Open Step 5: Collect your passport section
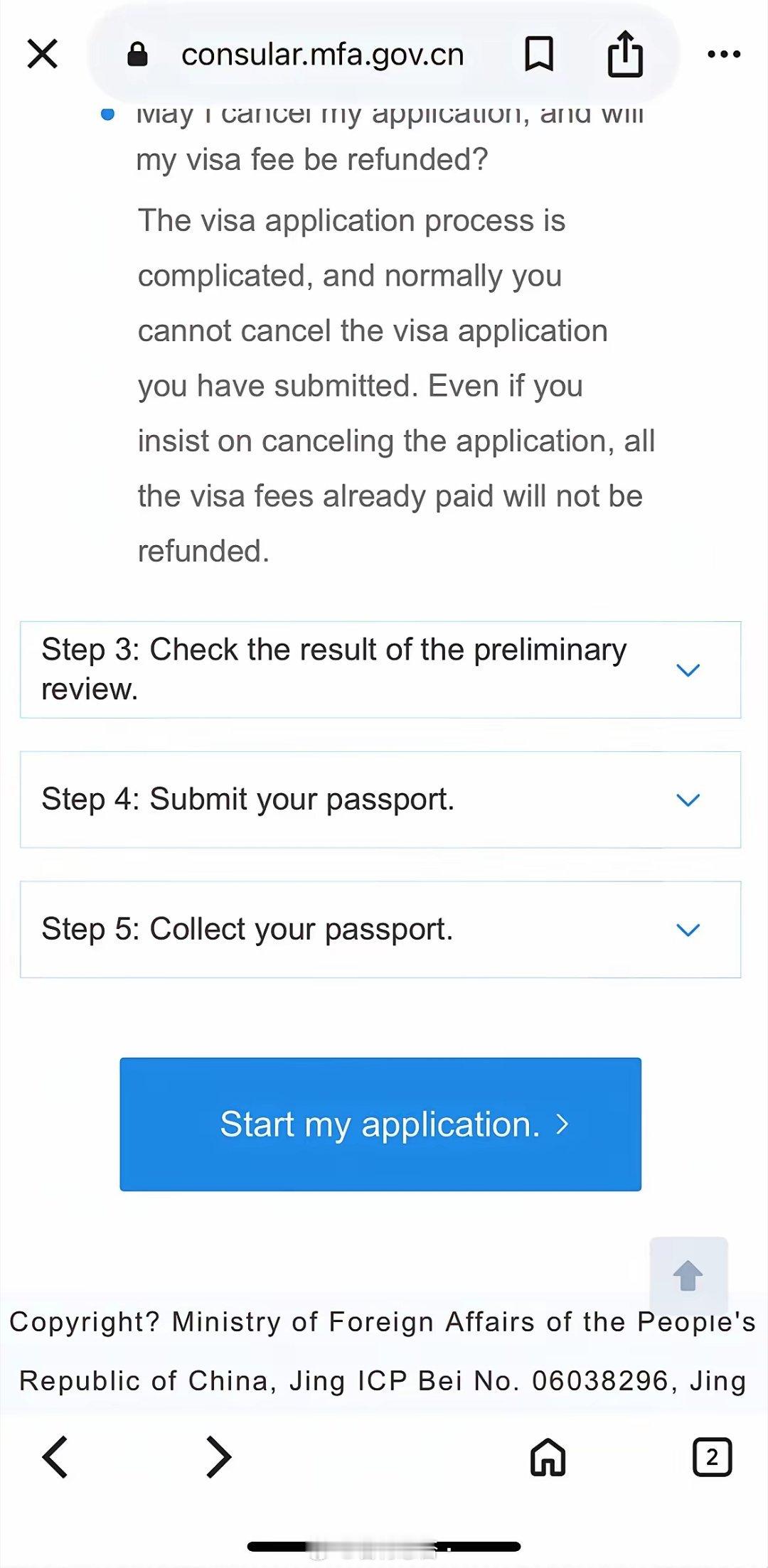Screen dimensions: 768x1568 pos(247,929)
